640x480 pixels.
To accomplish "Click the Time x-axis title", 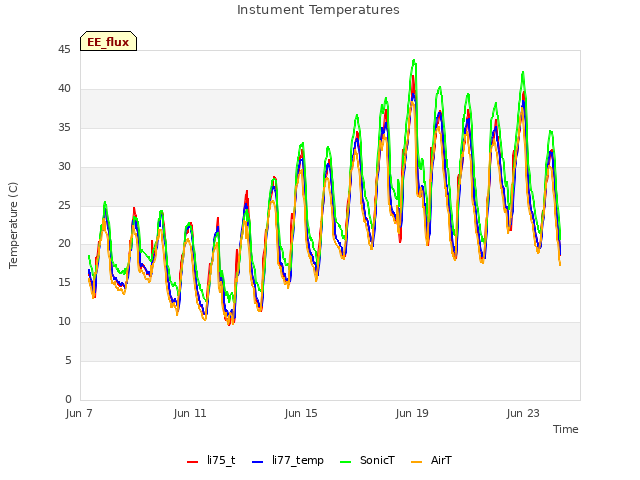I will click(x=565, y=429).
